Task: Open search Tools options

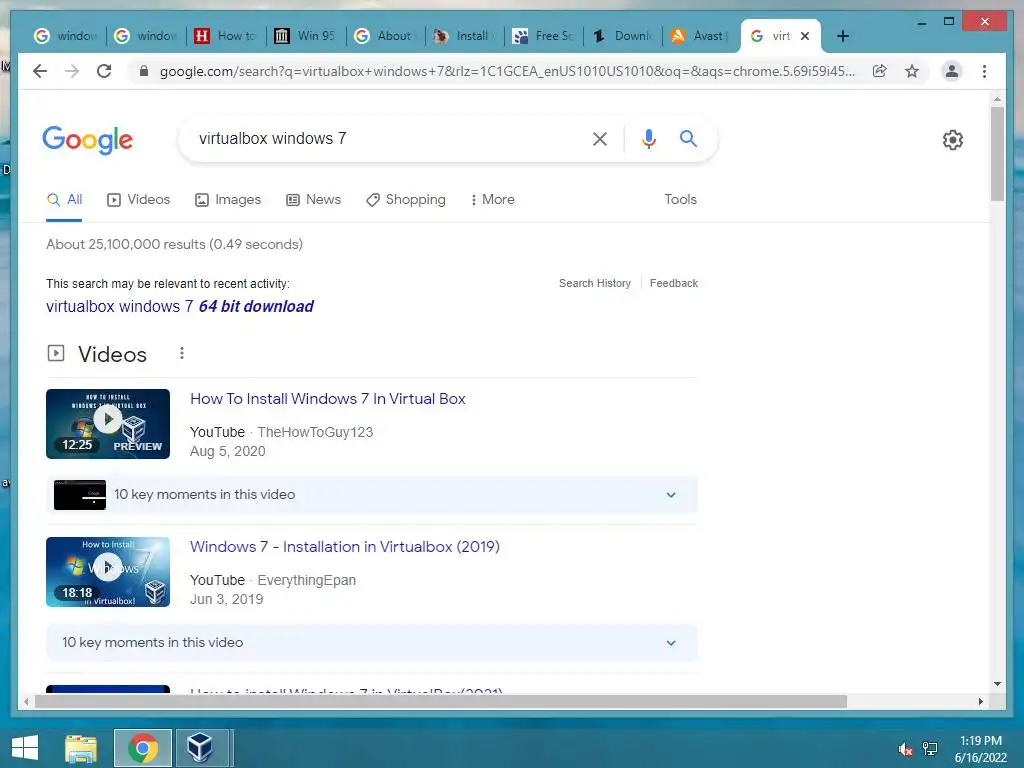Action: coord(680,199)
